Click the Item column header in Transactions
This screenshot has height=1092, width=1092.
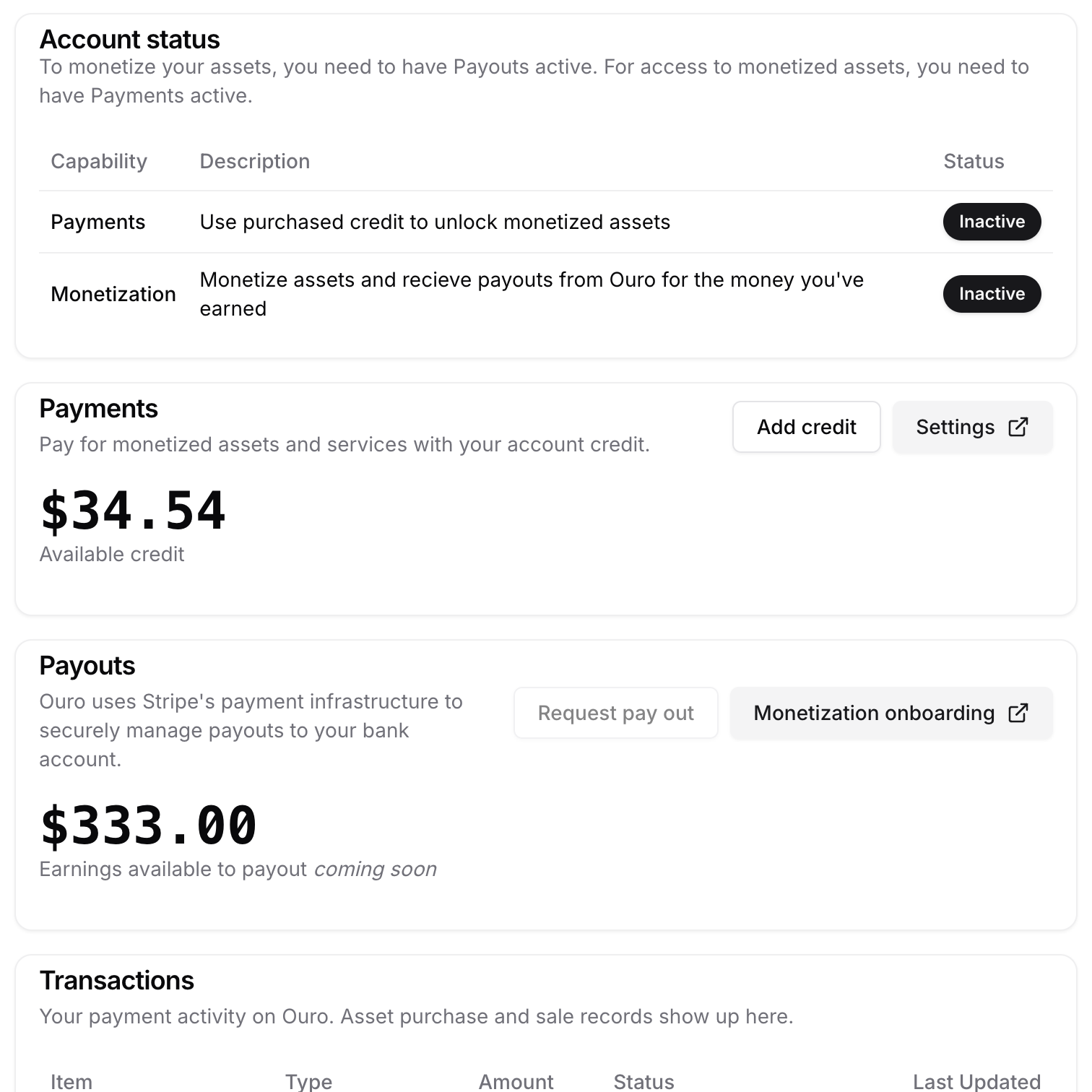pos(71,1081)
